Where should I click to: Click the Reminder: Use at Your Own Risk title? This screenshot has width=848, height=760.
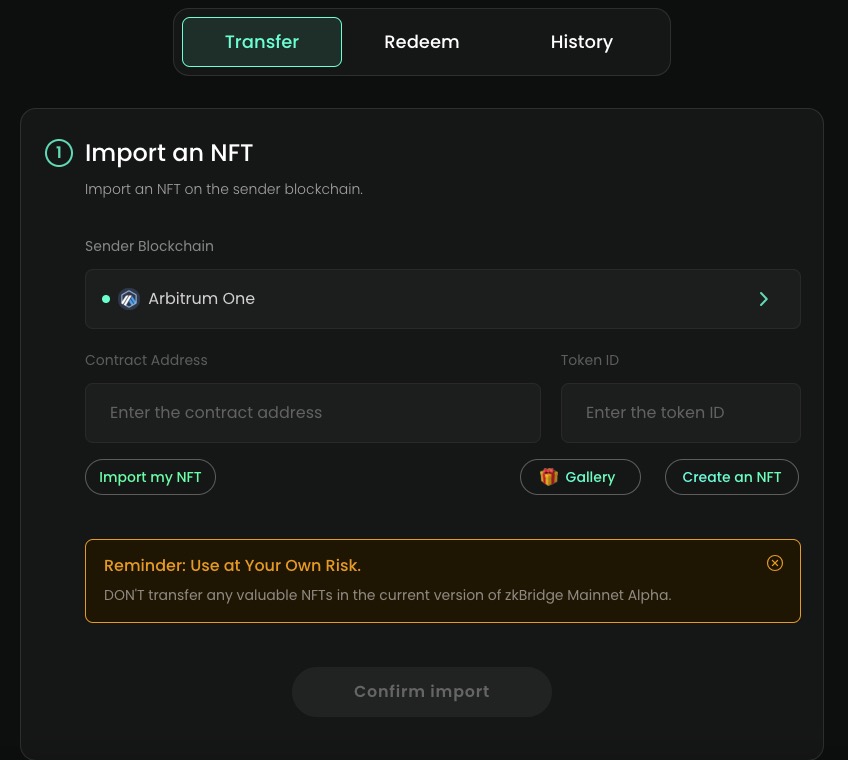pos(232,566)
